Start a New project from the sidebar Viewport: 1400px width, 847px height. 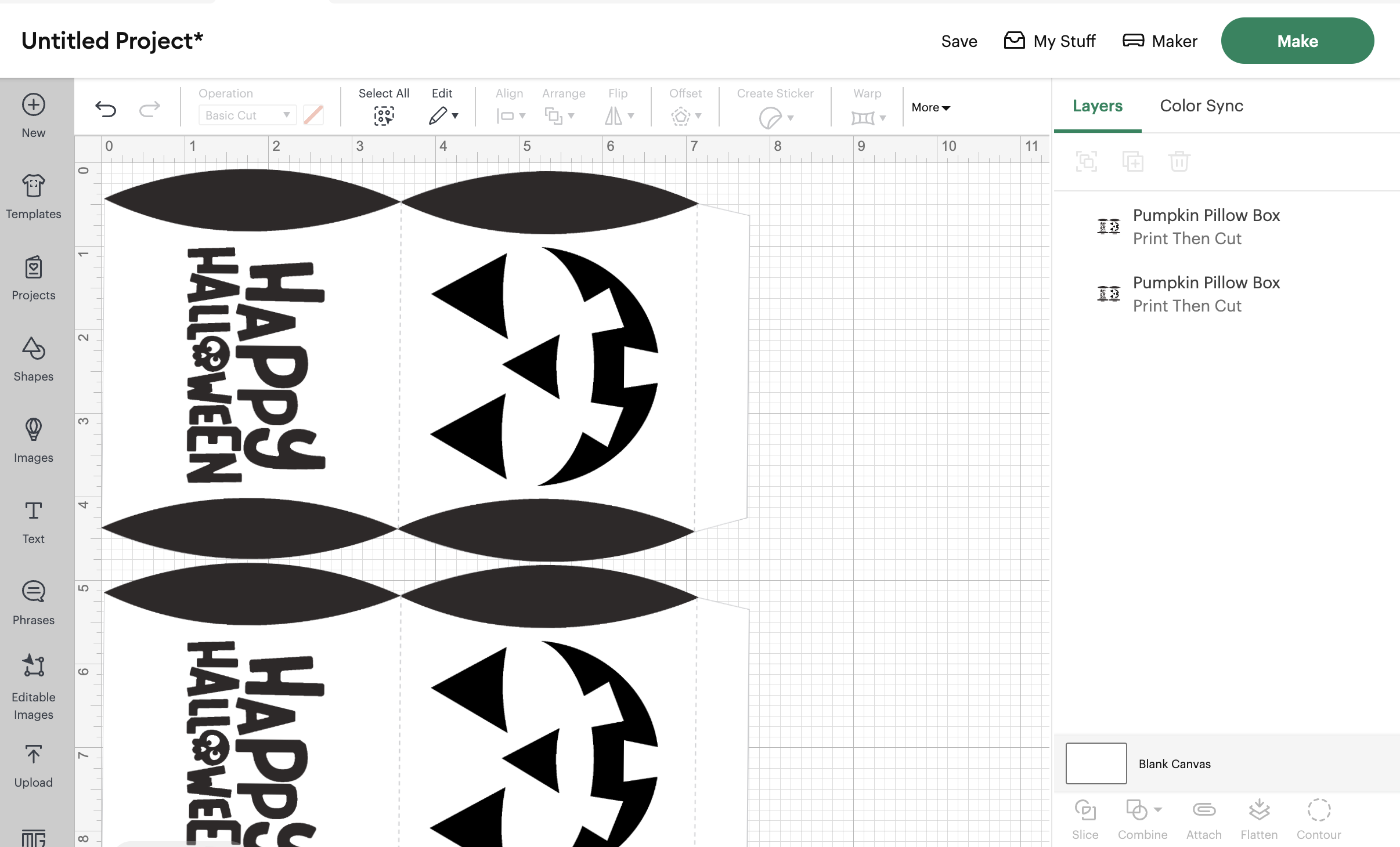(34, 115)
